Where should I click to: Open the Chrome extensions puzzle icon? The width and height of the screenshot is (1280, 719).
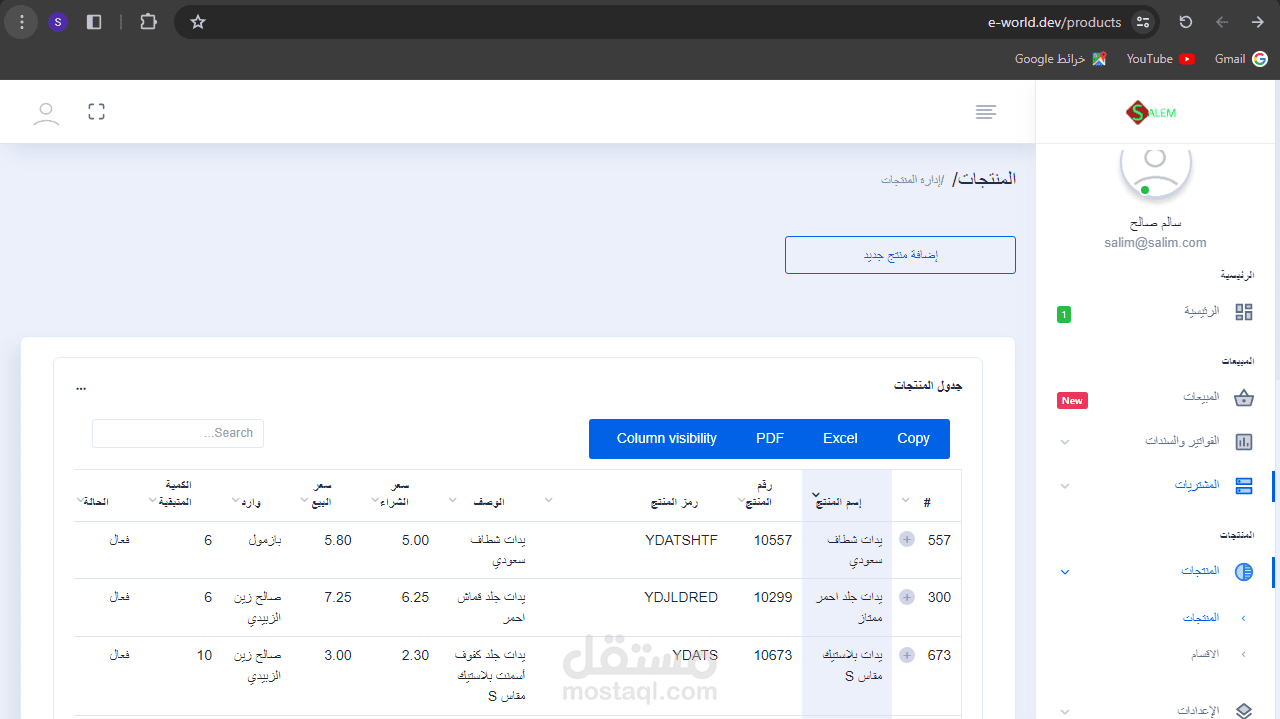(x=148, y=22)
